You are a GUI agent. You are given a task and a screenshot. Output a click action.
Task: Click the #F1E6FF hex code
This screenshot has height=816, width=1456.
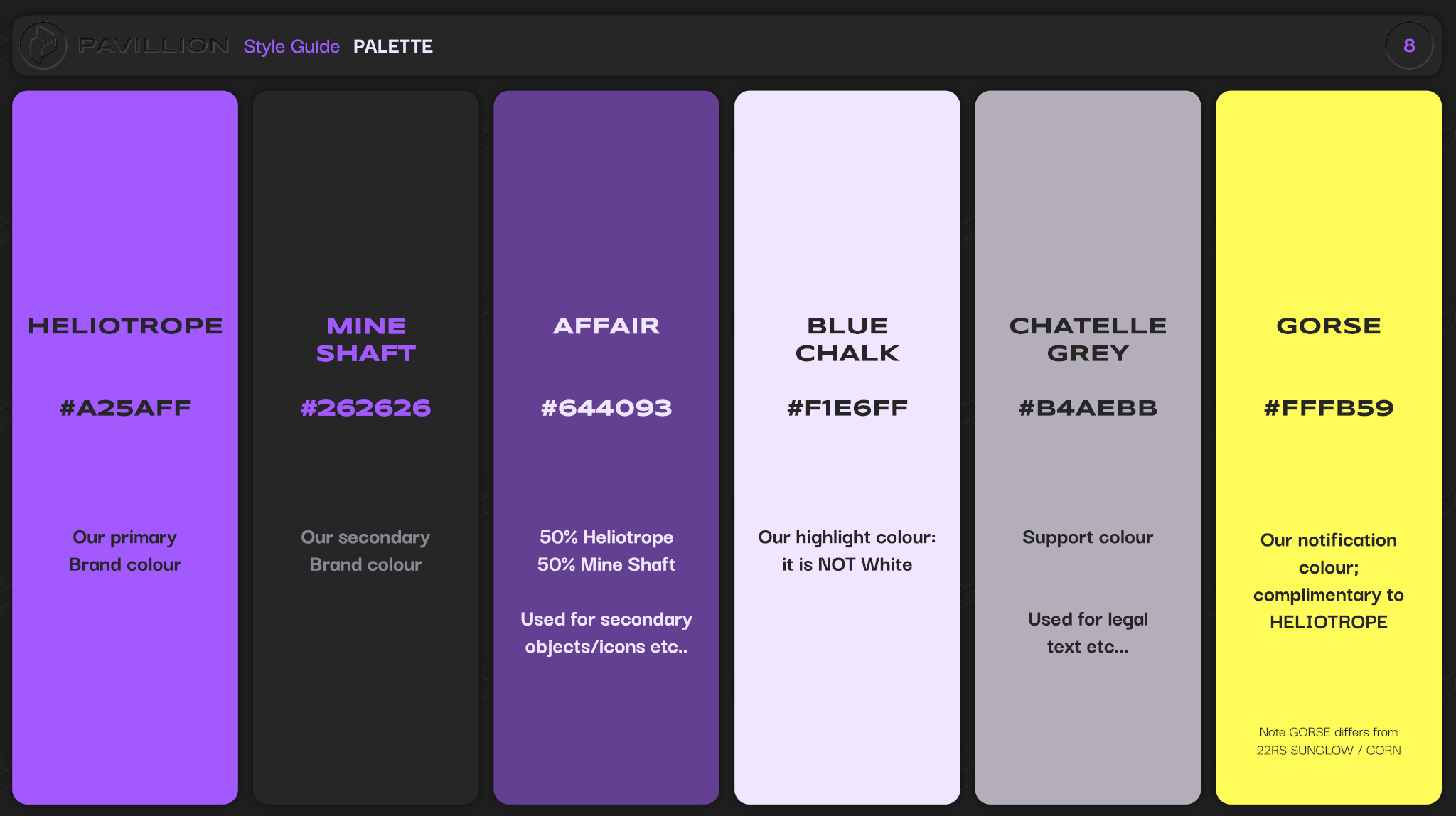pos(847,408)
